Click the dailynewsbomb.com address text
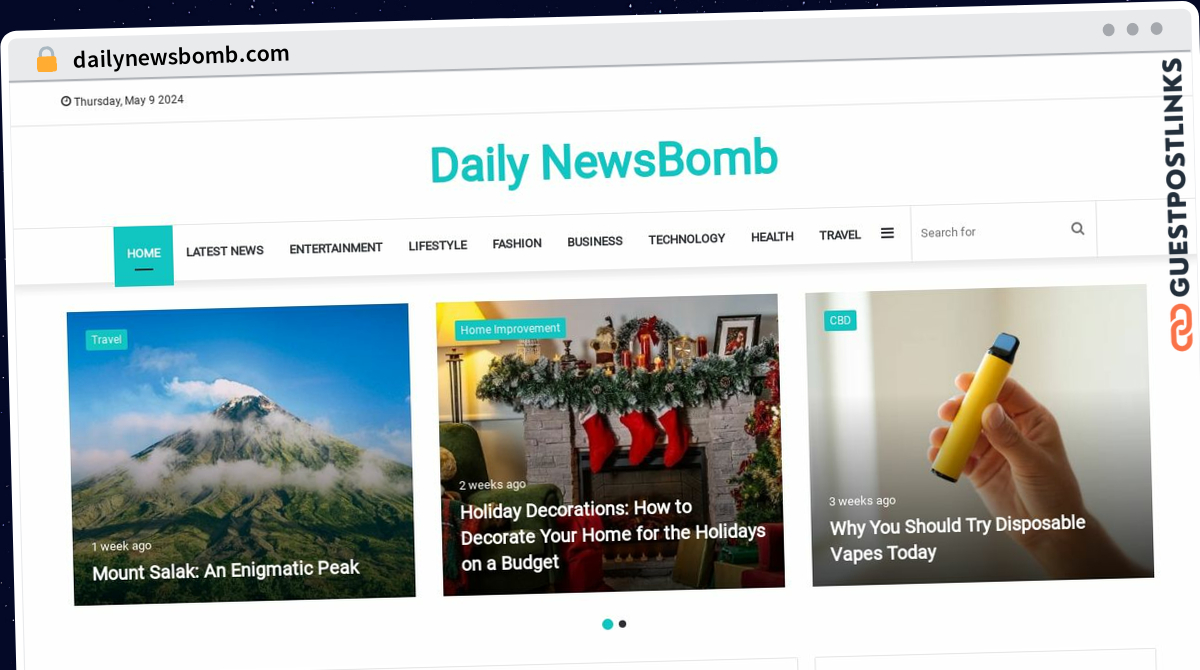Screen dimensions: 1200x670 click(x=181, y=57)
